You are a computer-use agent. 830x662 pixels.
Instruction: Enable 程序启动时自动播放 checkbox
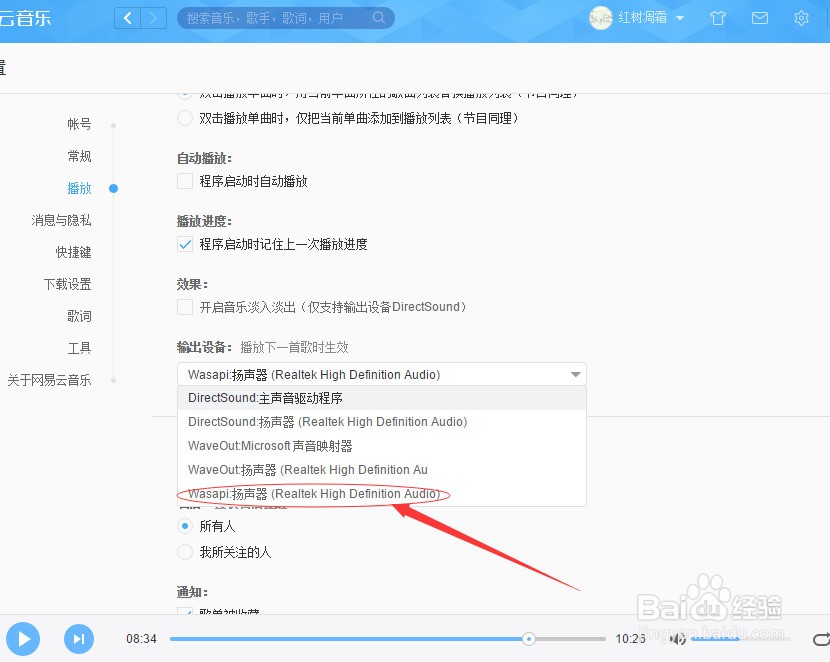tap(185, 181)
